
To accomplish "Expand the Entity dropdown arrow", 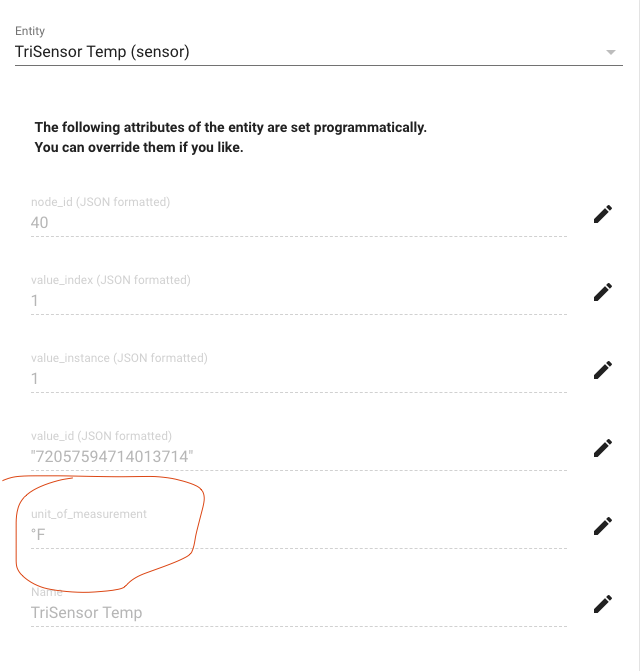I will (x=610, y=52).
